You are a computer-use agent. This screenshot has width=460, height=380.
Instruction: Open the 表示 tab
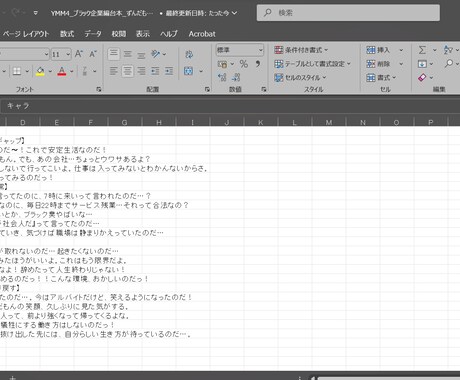pyautogui.click(x=143, y=34)
